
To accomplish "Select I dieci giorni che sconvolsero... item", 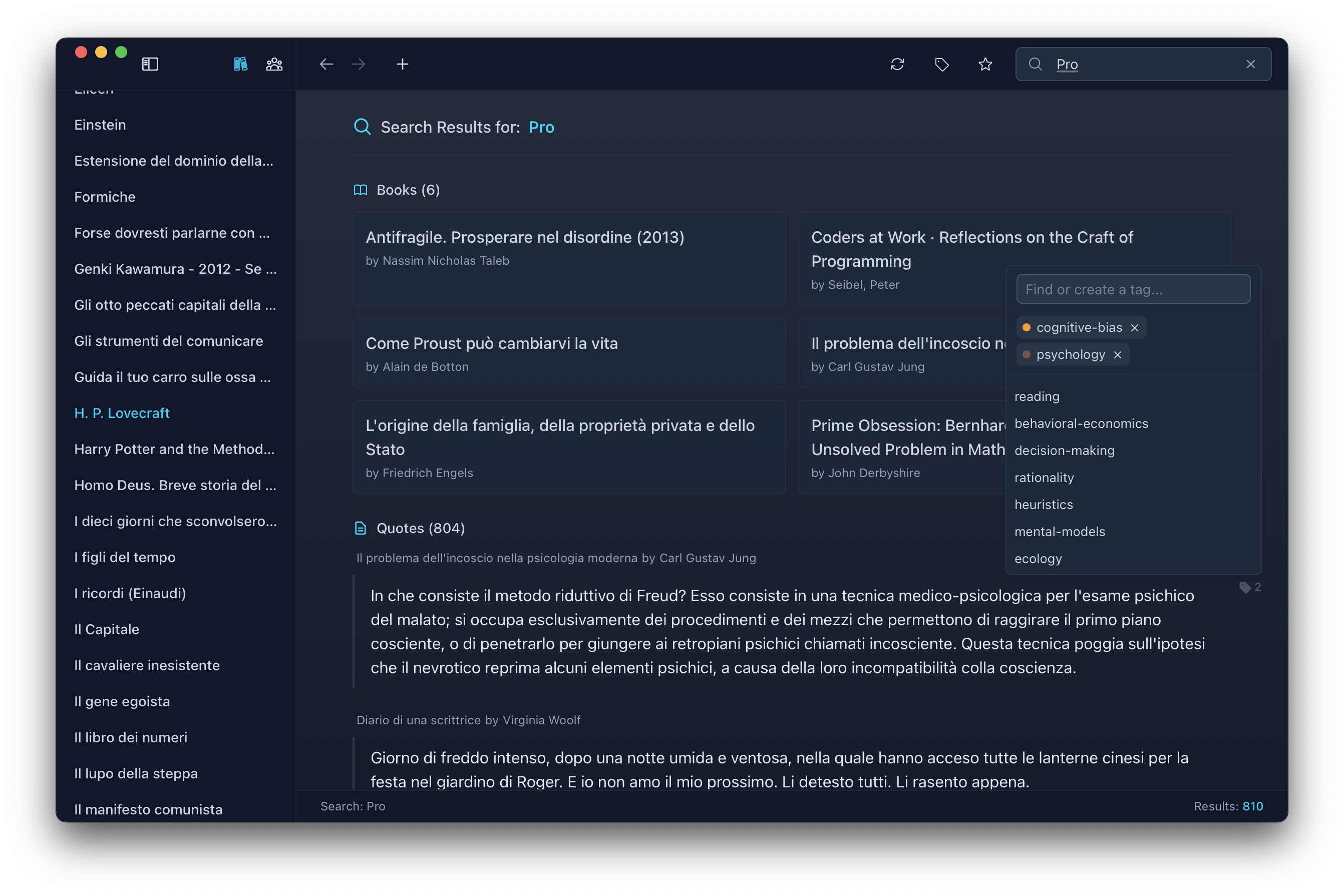I will point(175,521).
